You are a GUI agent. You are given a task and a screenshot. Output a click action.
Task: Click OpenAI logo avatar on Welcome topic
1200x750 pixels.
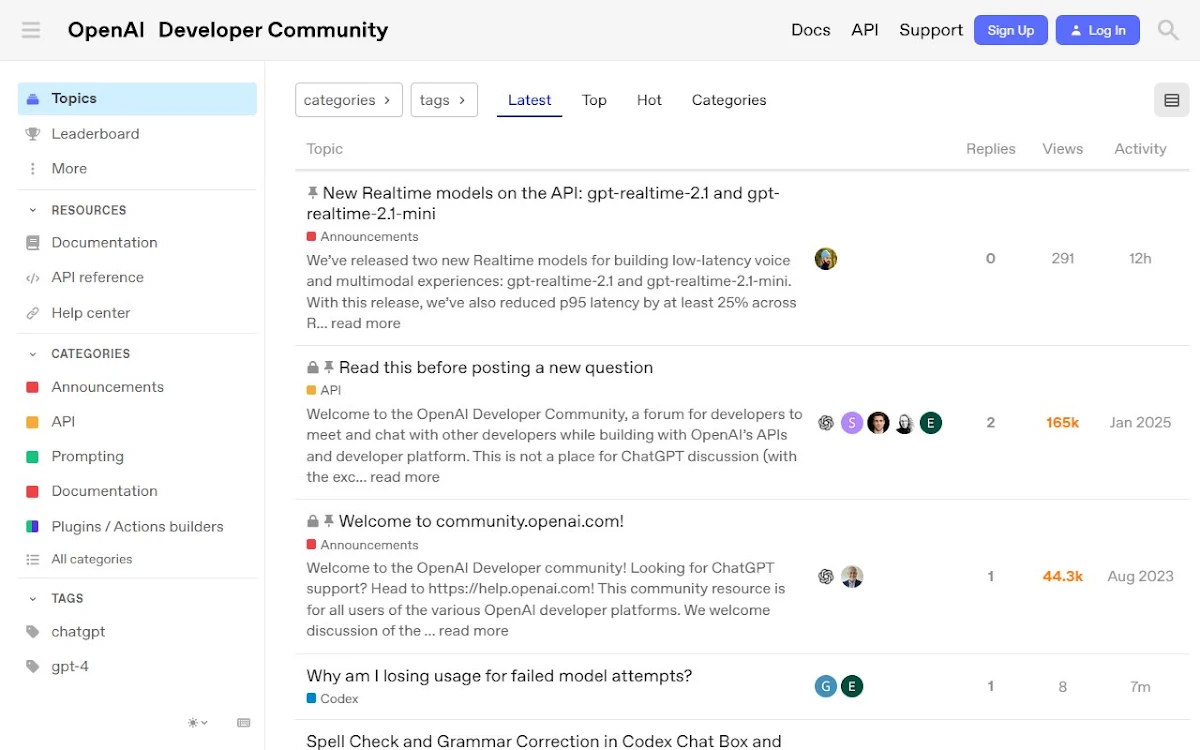point(826,577)
